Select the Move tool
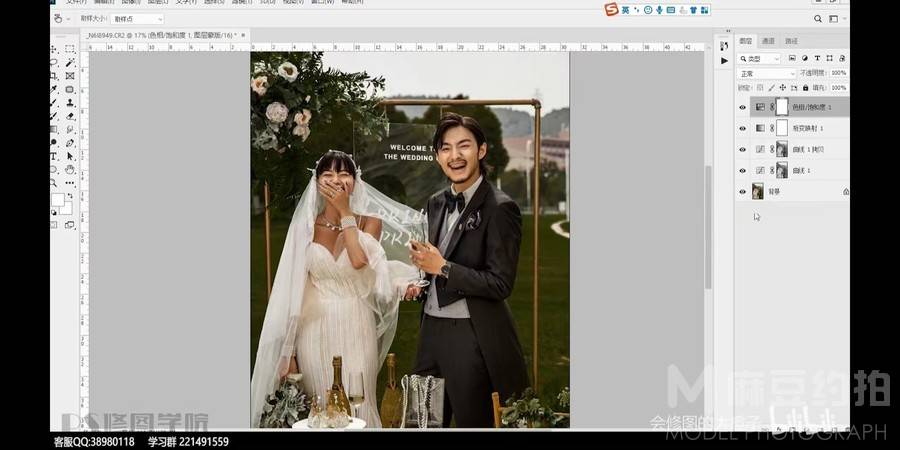The image size is (900, 450). tap(54, 49)
